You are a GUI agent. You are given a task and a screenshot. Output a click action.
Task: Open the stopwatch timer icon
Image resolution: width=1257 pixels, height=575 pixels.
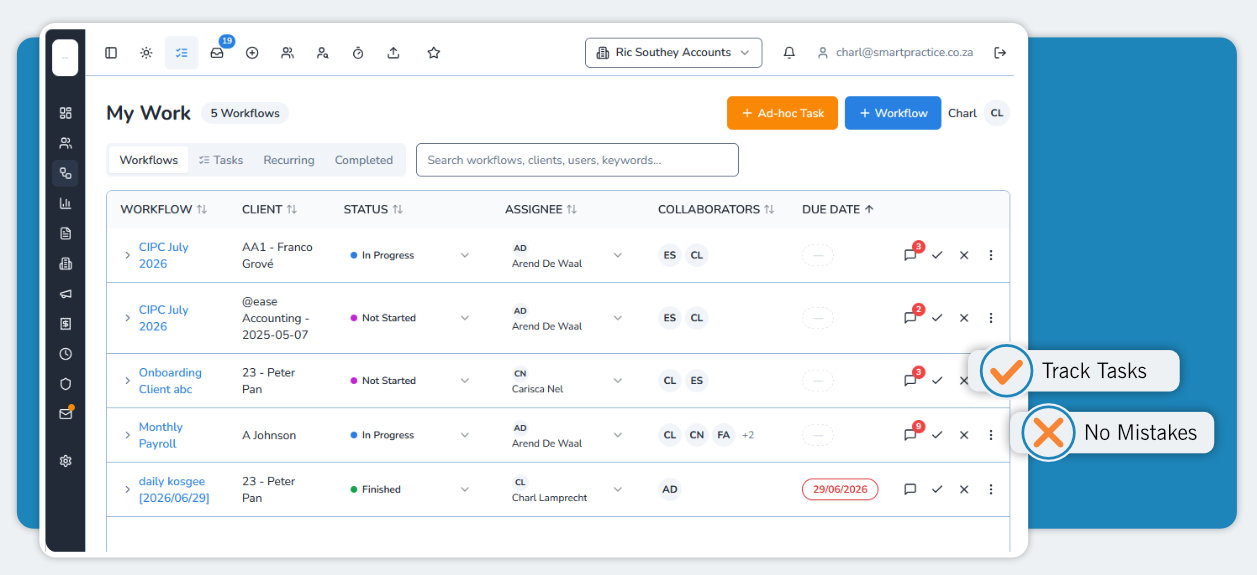coord(358,53)
